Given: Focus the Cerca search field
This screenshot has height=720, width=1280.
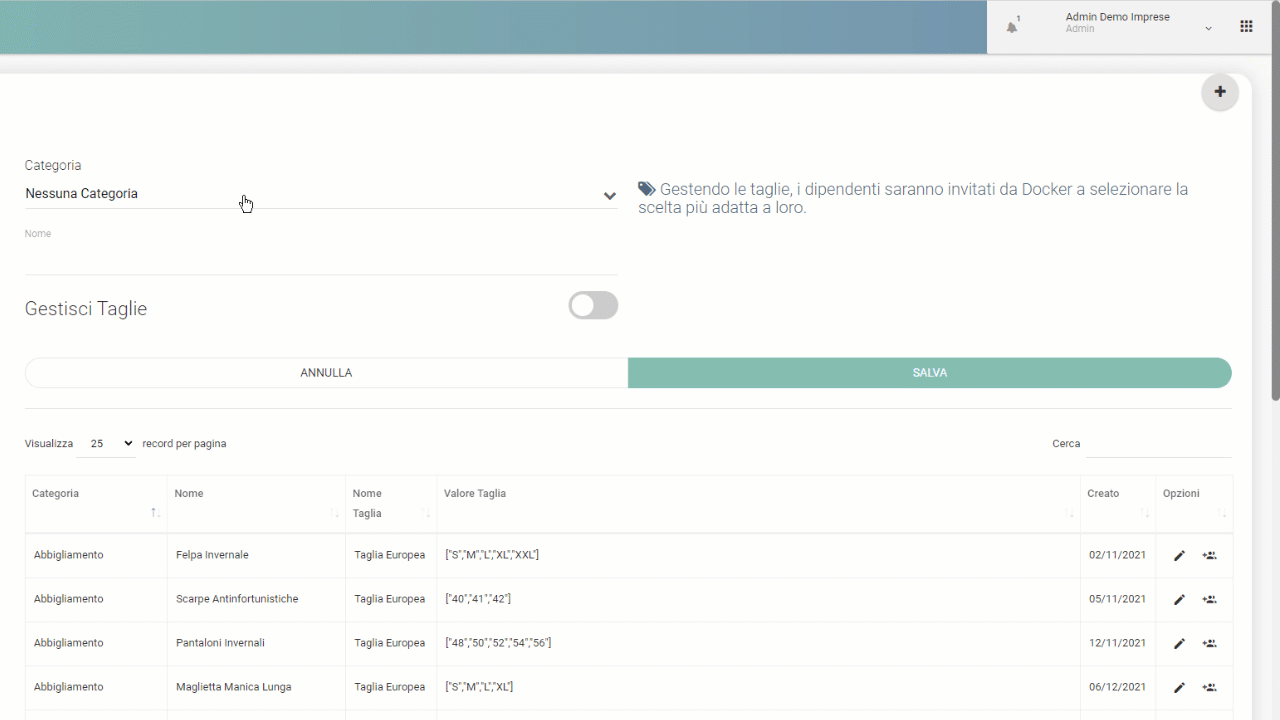Looking at the screenshot, I should [1158, 444].
